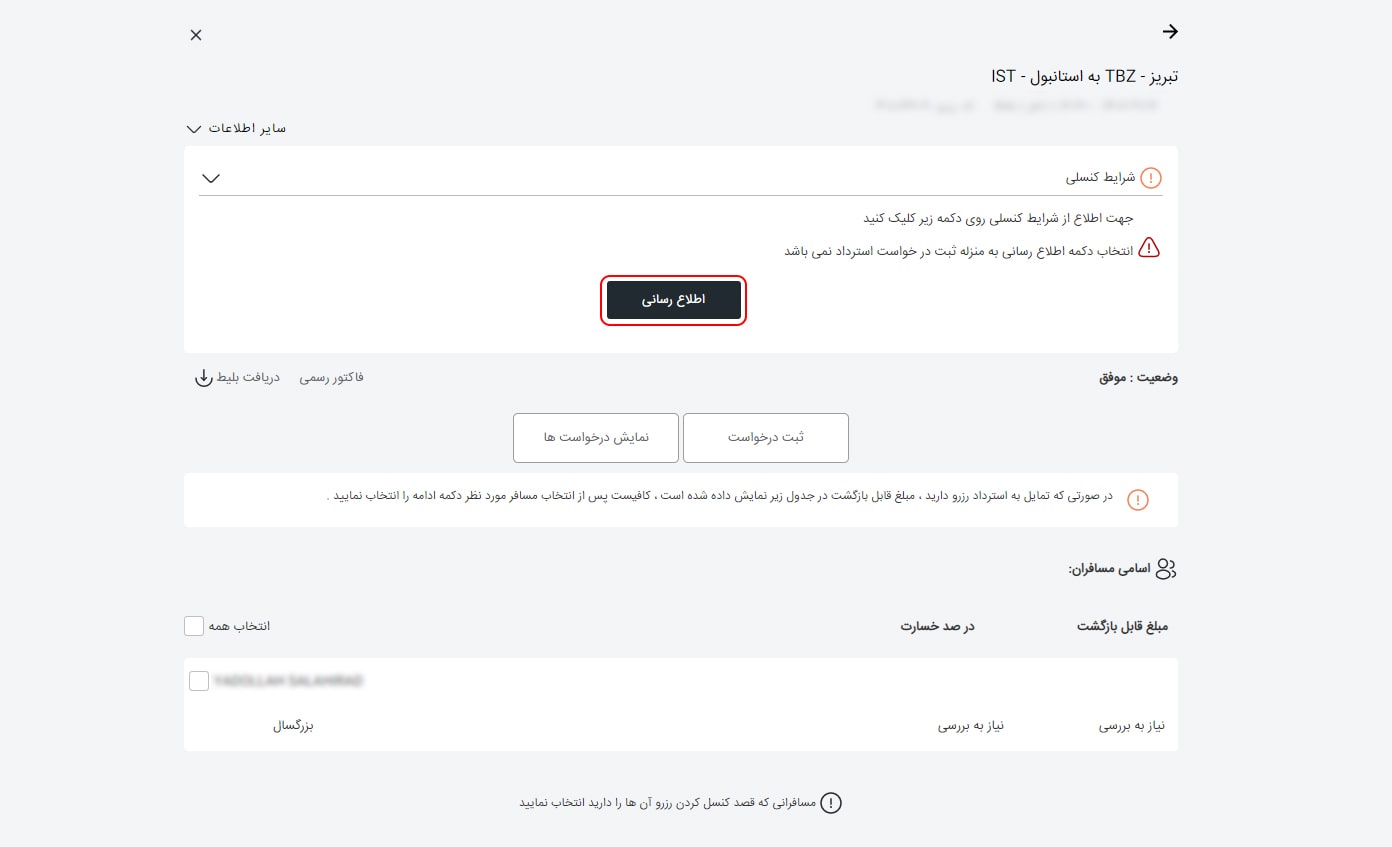1392x847 pixels.
Task: Select the first passenger's checkbox
Action: click(199, 680)
